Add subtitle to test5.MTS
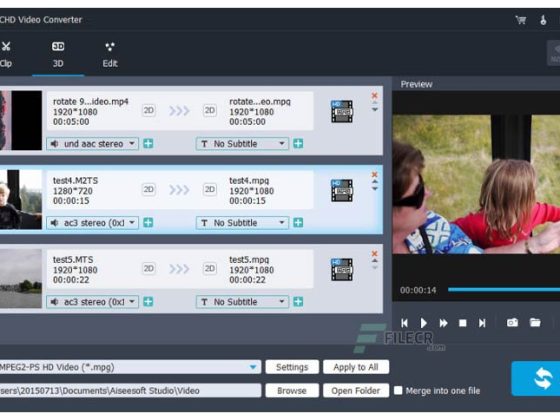Image resolution: width=560 pixels, height=420 pixels. point(298,301)
